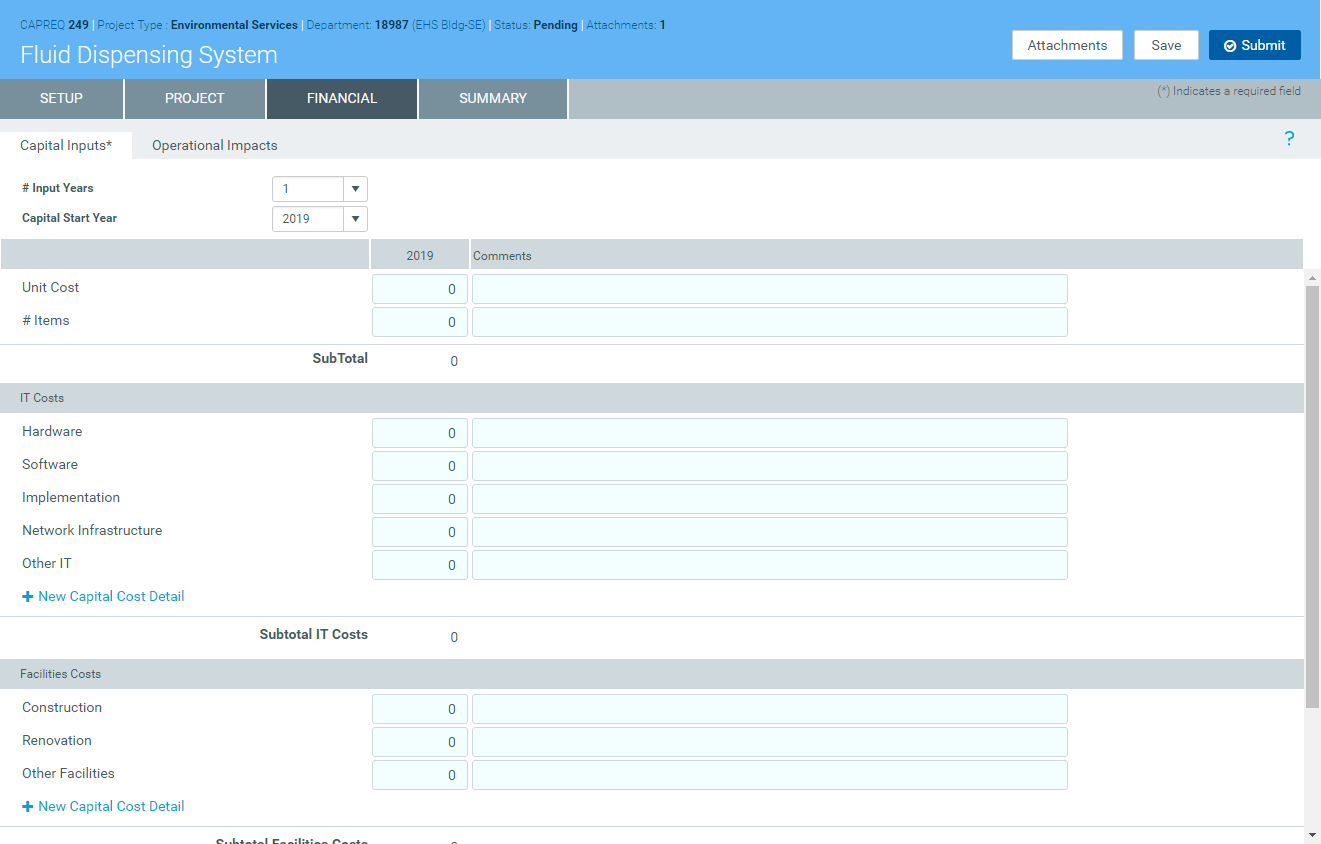Click the Network Infrastructure 2019 amount field

coord(419,532)
